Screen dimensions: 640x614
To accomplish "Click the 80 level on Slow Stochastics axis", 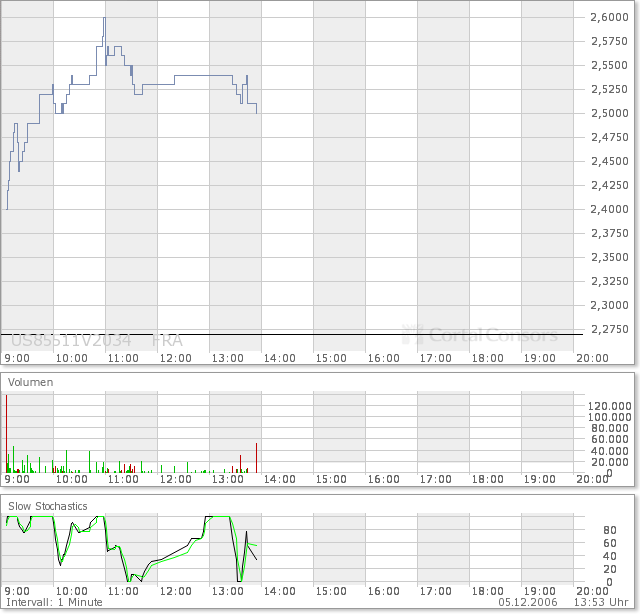I will [x=610, y=530].
